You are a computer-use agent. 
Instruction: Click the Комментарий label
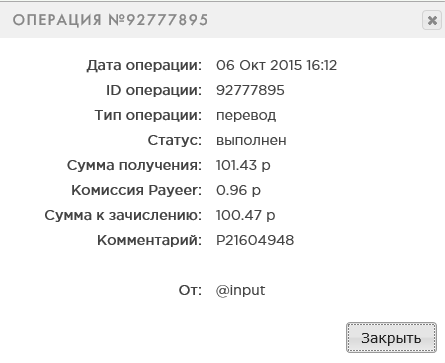(149, 241)
